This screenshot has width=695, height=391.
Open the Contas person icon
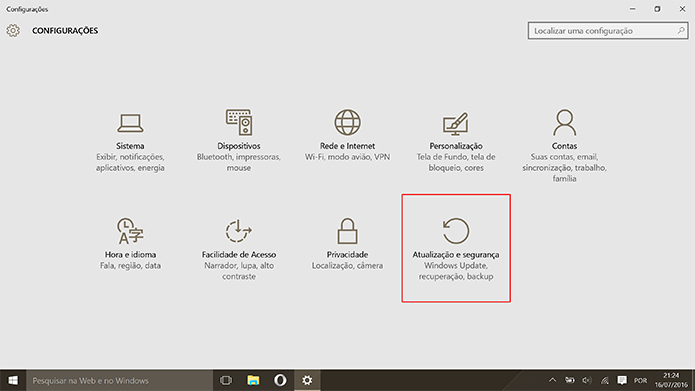(564, 122)
